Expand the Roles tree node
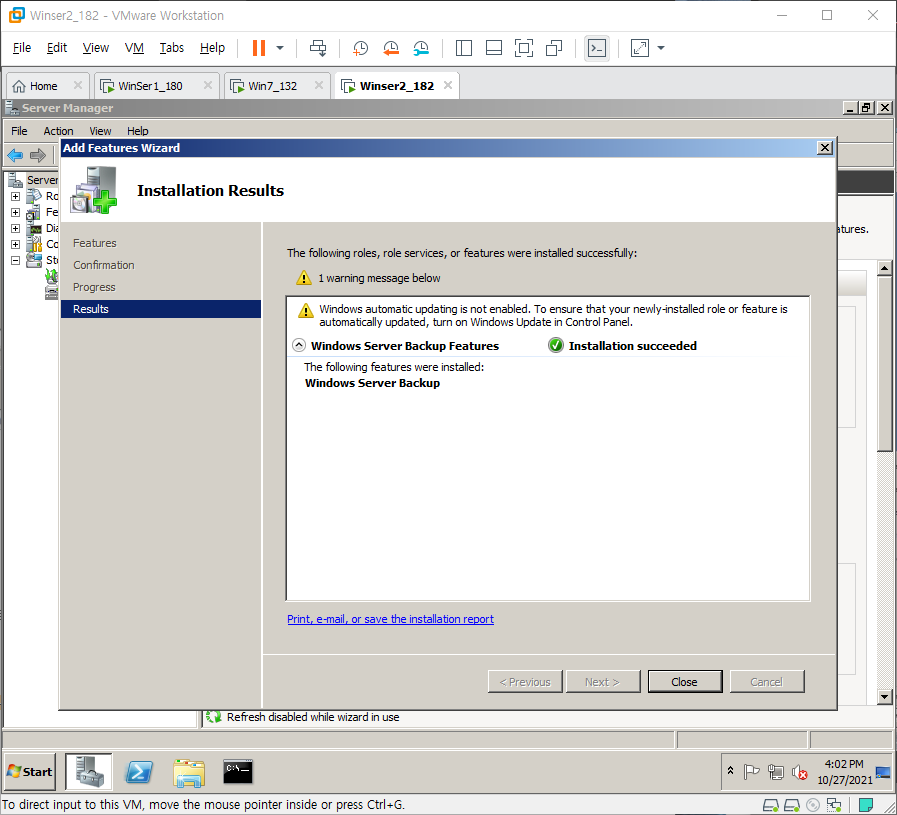The width and height of the screenshot is (897, 815). [15, 196]
